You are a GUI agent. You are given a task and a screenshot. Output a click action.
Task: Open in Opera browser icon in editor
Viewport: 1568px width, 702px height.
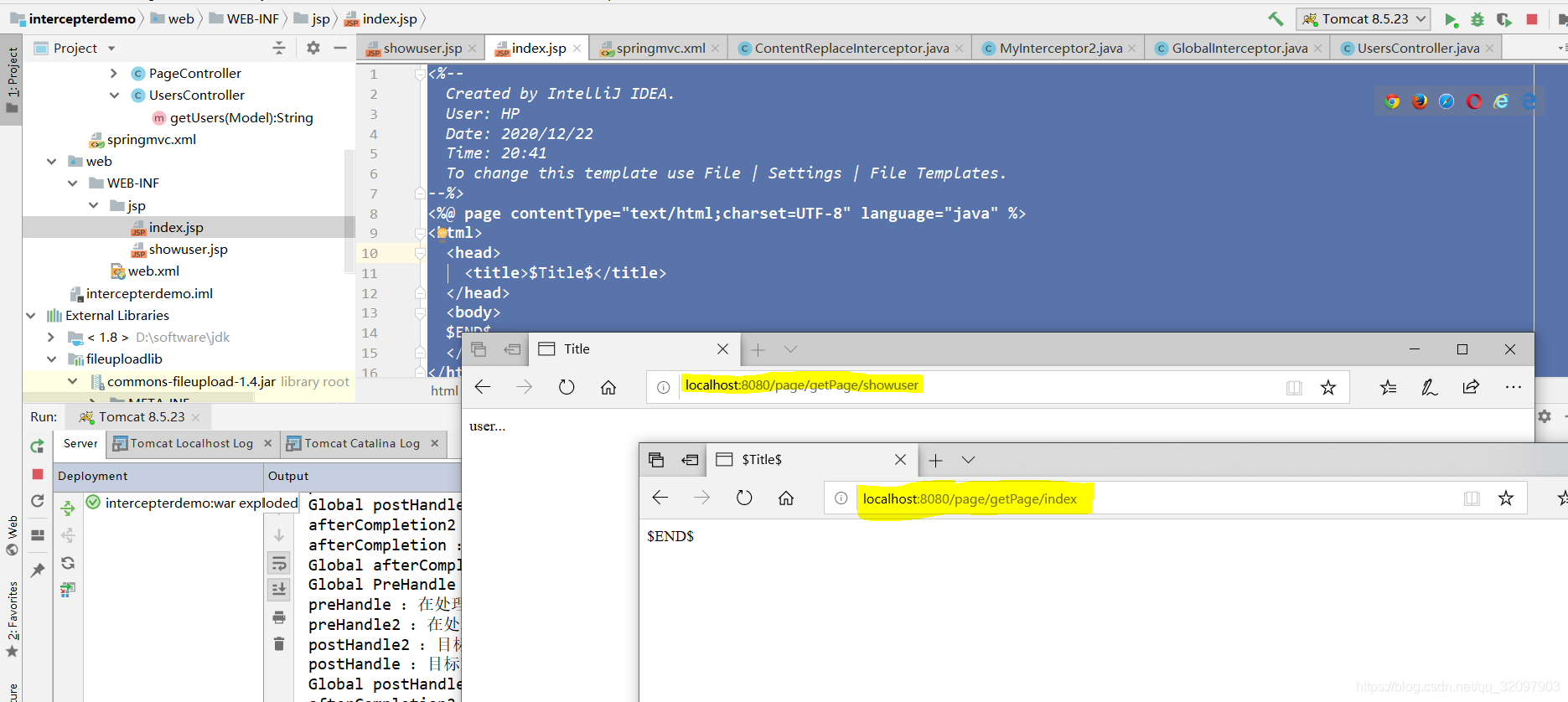(x=1474, y=101)
